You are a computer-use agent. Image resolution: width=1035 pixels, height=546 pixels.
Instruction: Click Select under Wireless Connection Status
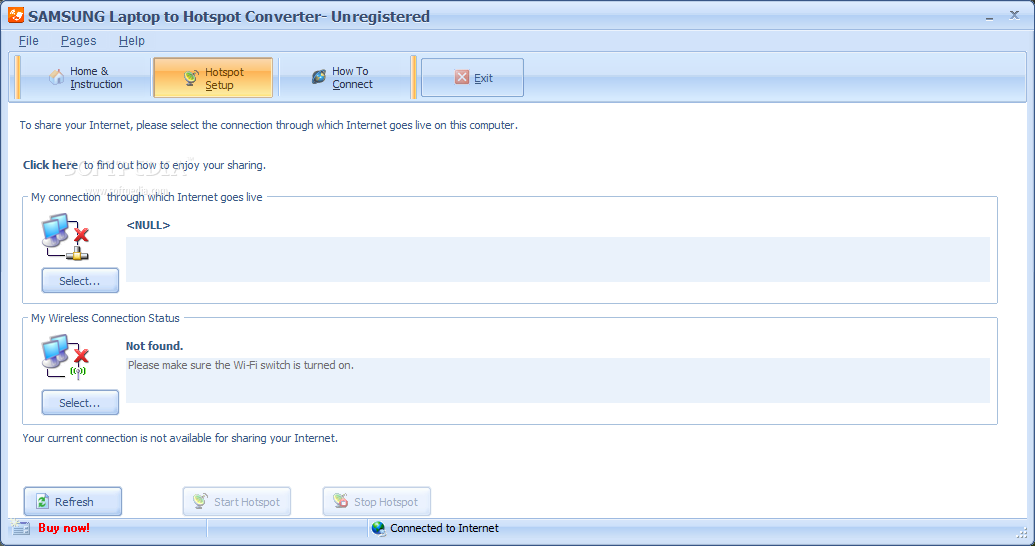[80, 403]
